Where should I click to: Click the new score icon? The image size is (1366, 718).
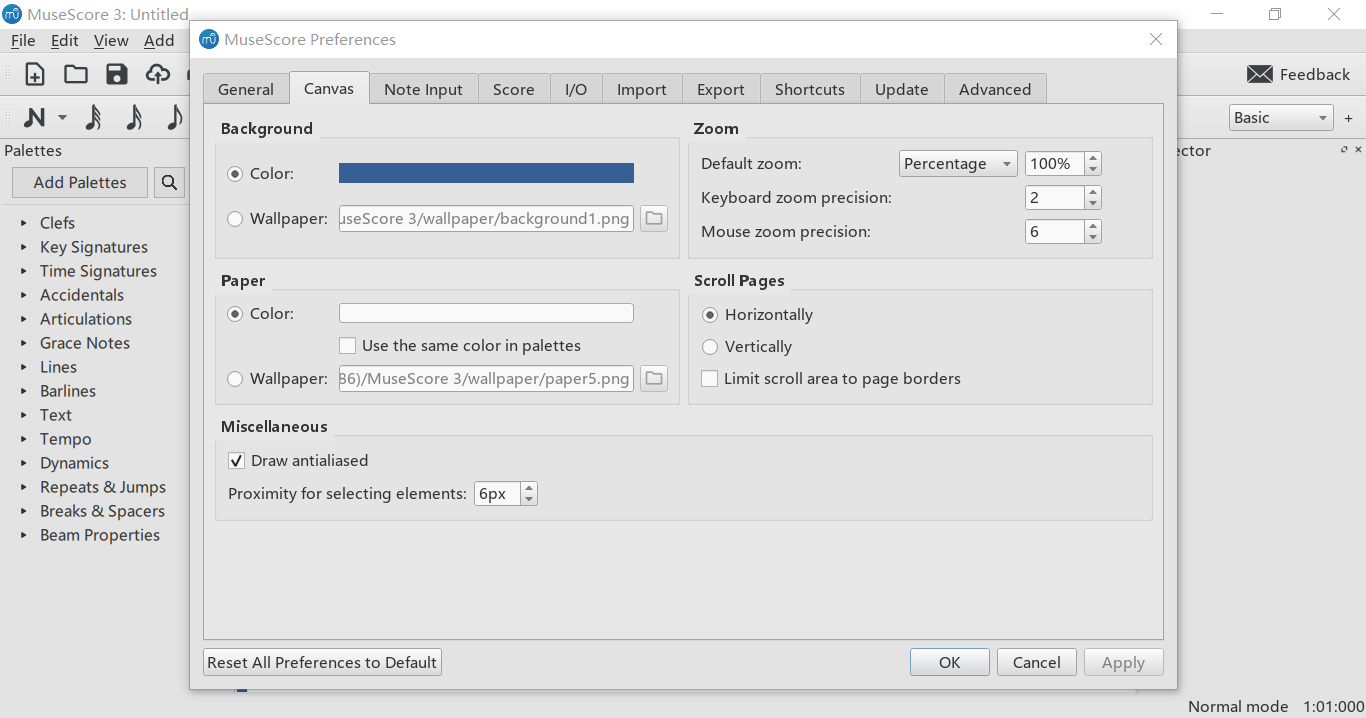pyautogui.click(x=35, y=74)
